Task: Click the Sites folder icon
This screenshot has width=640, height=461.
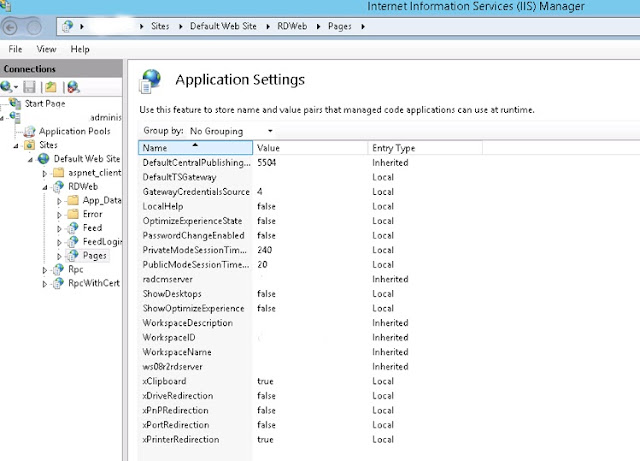Action: [29, 145]
